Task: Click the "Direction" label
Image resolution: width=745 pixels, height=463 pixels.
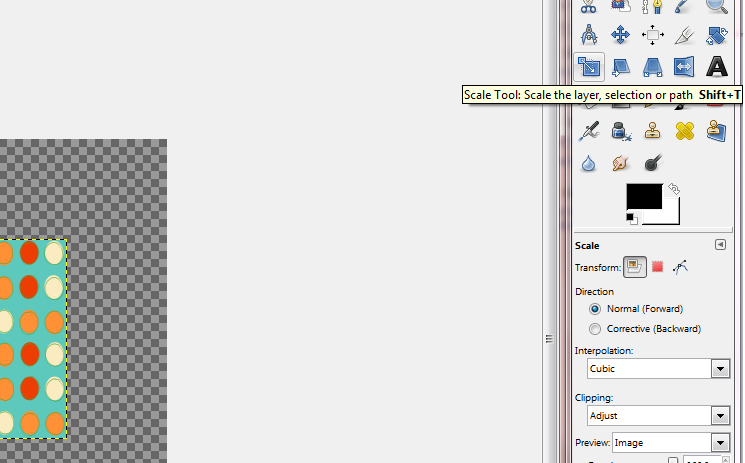Action: click(x=594, y=291)
